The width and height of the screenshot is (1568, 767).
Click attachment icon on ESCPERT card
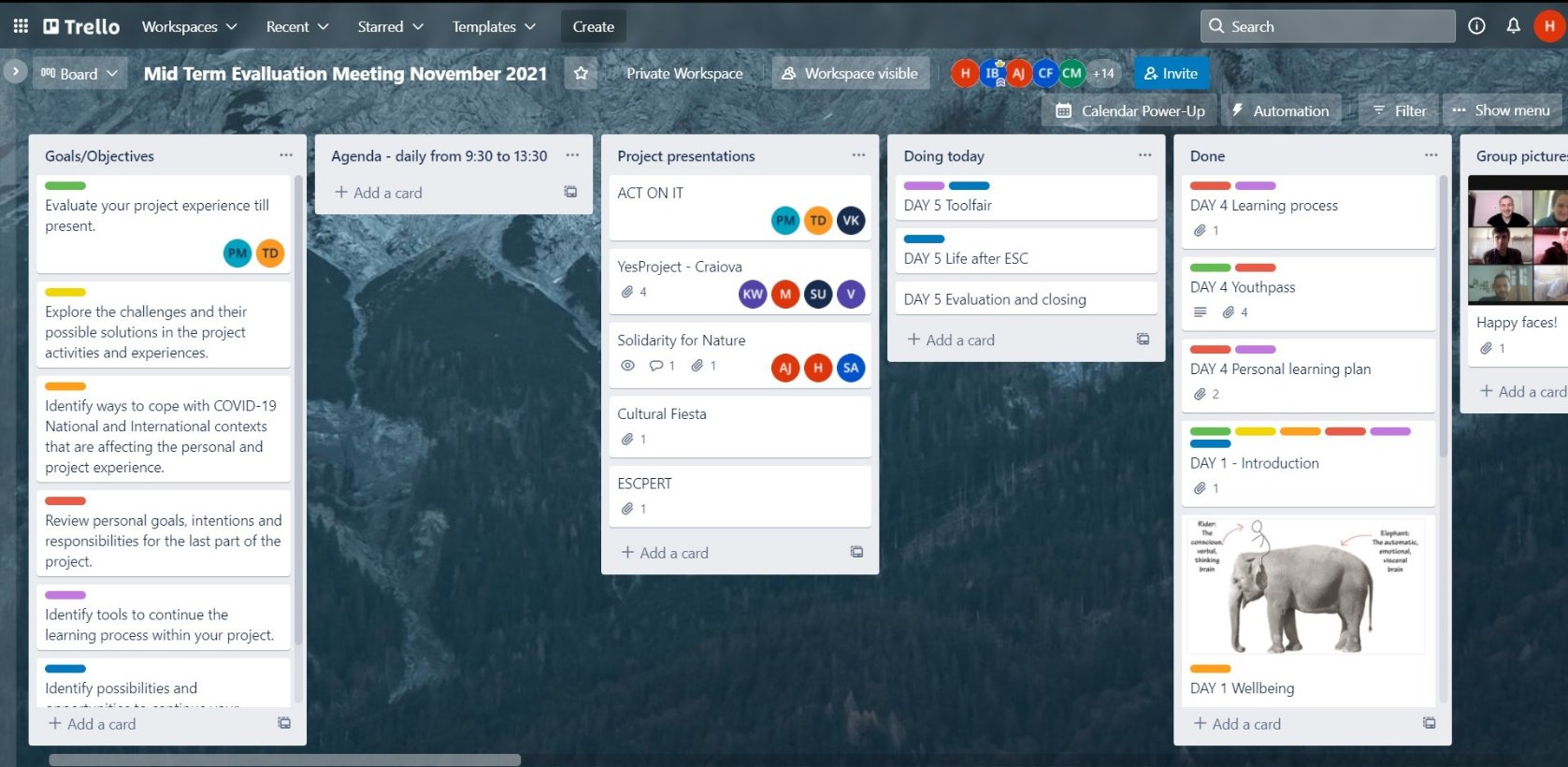tap(627, 509)
